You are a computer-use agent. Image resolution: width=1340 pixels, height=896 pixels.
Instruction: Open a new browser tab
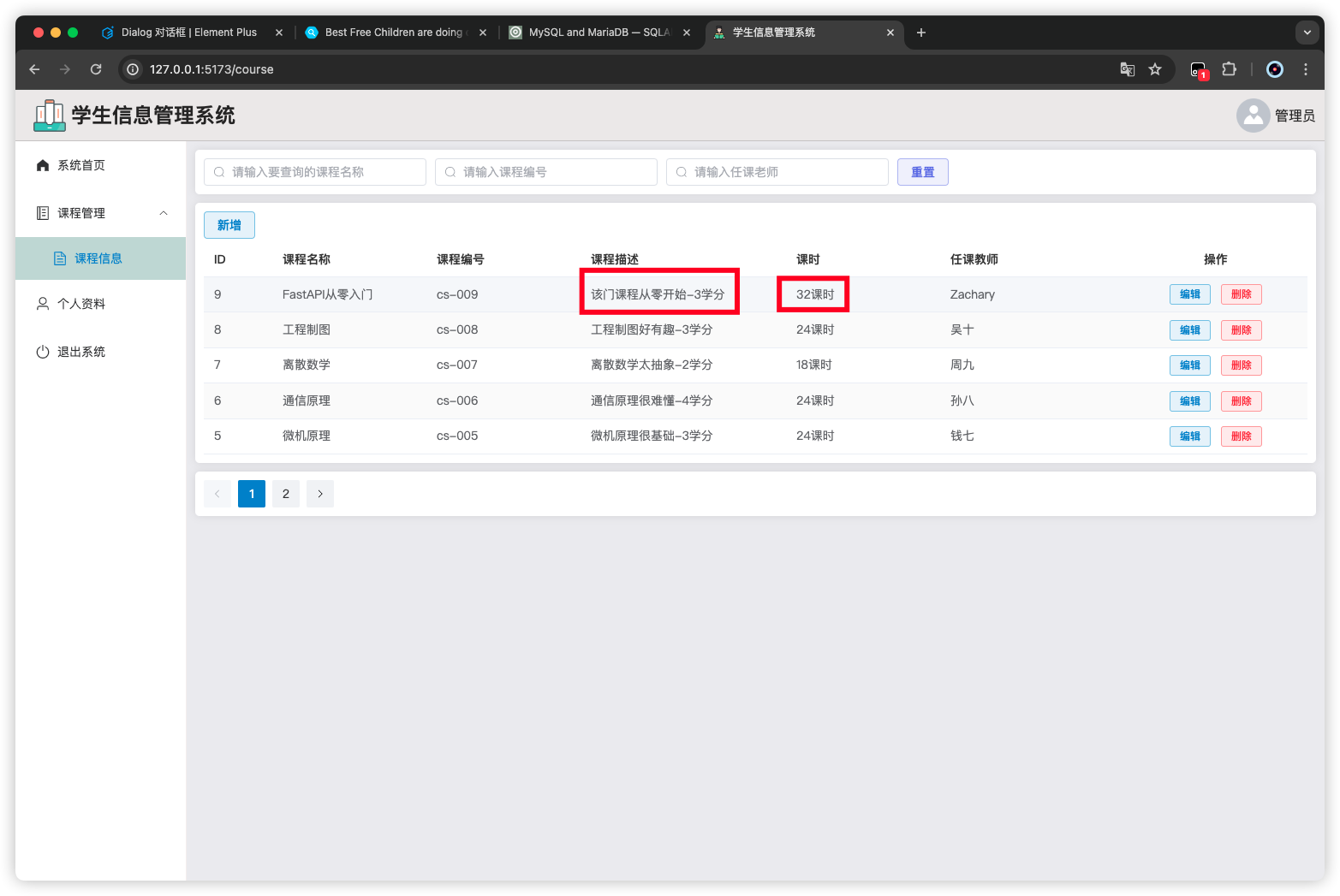(x=921, y=33)
